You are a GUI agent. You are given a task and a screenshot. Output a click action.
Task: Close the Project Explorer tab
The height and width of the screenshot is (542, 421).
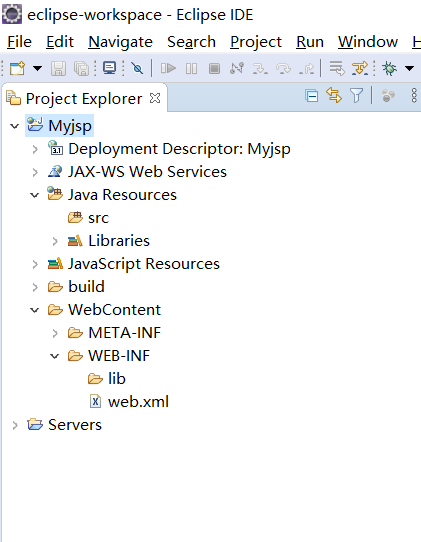tap(155, 99)
